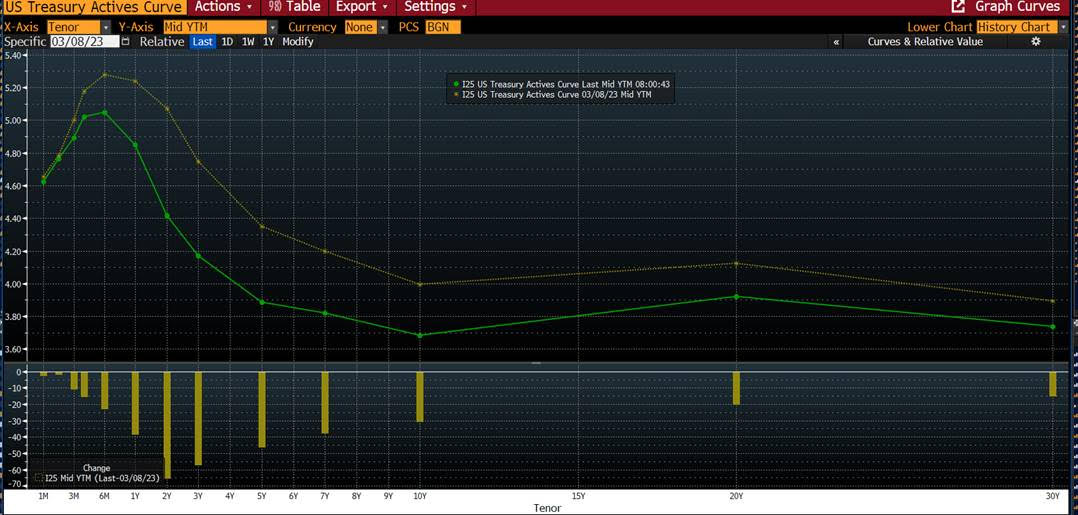Click the yellow curve's 10Y data point
Image resolution: width=1078 pixels, height=515 pixels.
pyautogui.click(x=419, y=284)
